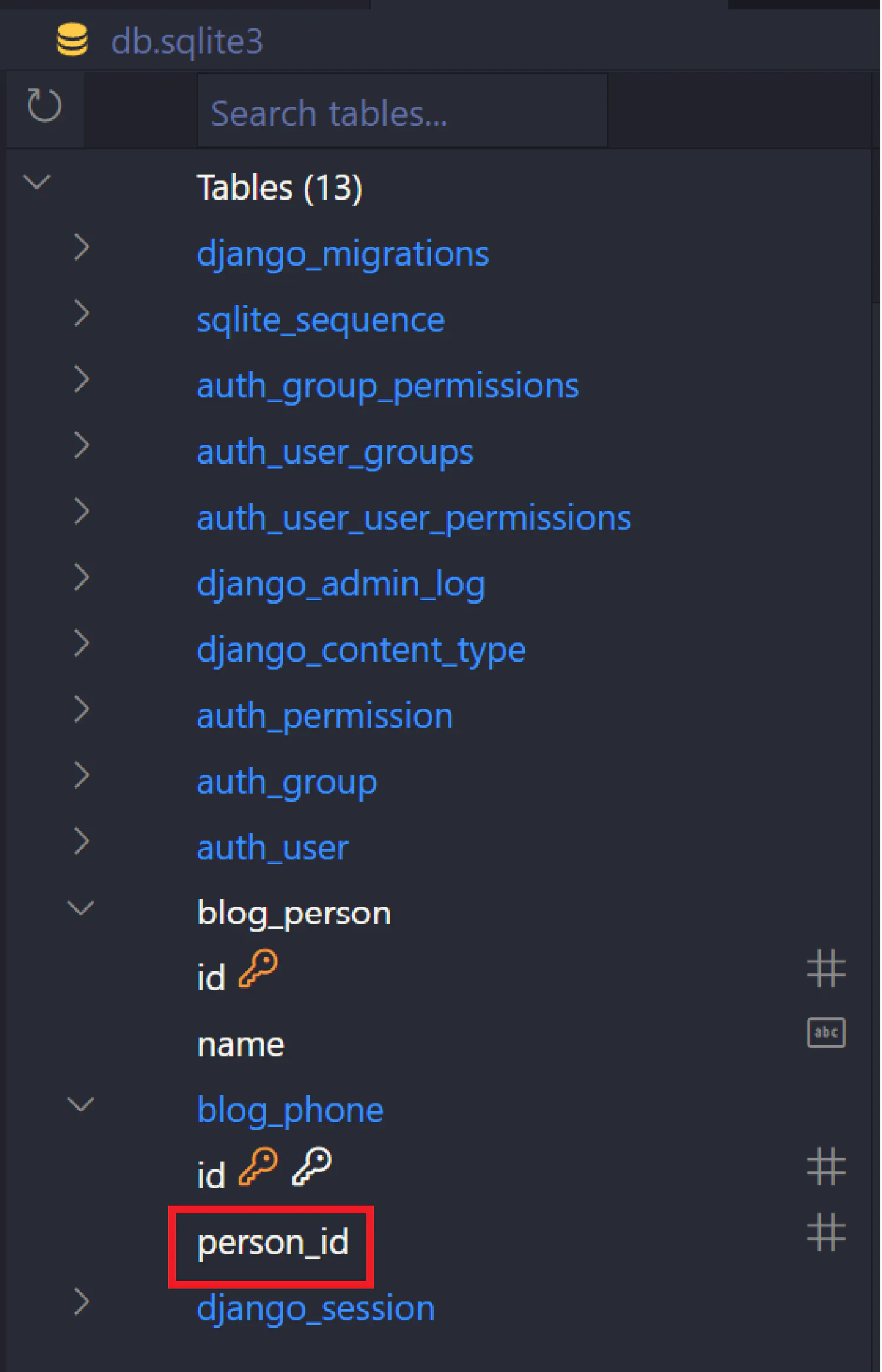Select the person_id column

[x=273, y=1242]
